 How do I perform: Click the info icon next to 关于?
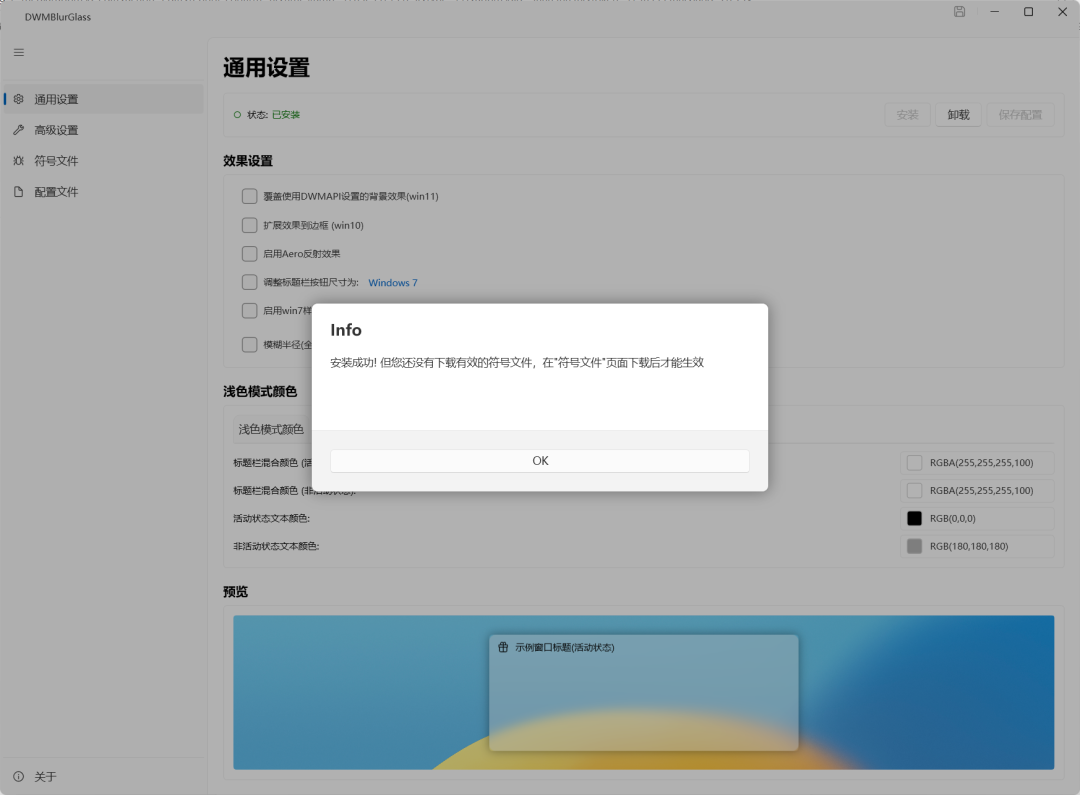pos(18,776)
